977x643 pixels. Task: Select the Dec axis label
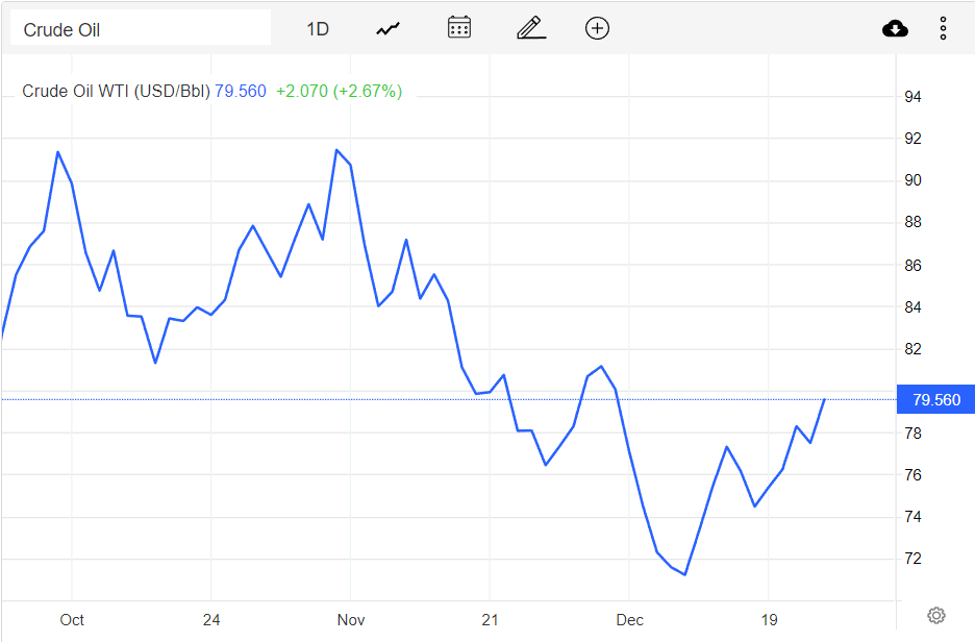pyautogui.click(x=629, y=620)
